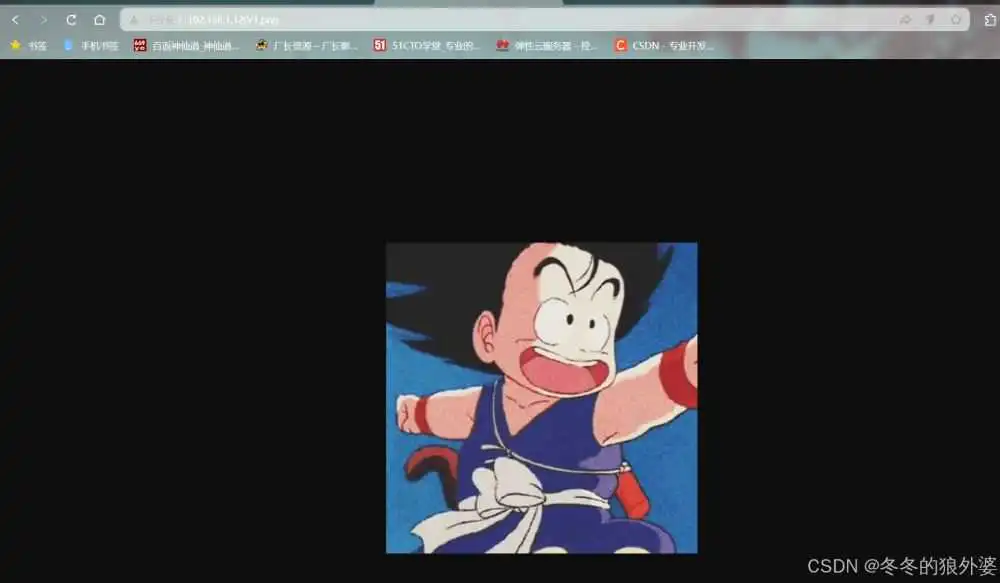The width and height of the screenshot is (1000, 583).
Task: Click the CSDN watermark text
Action: pos(902,566)
